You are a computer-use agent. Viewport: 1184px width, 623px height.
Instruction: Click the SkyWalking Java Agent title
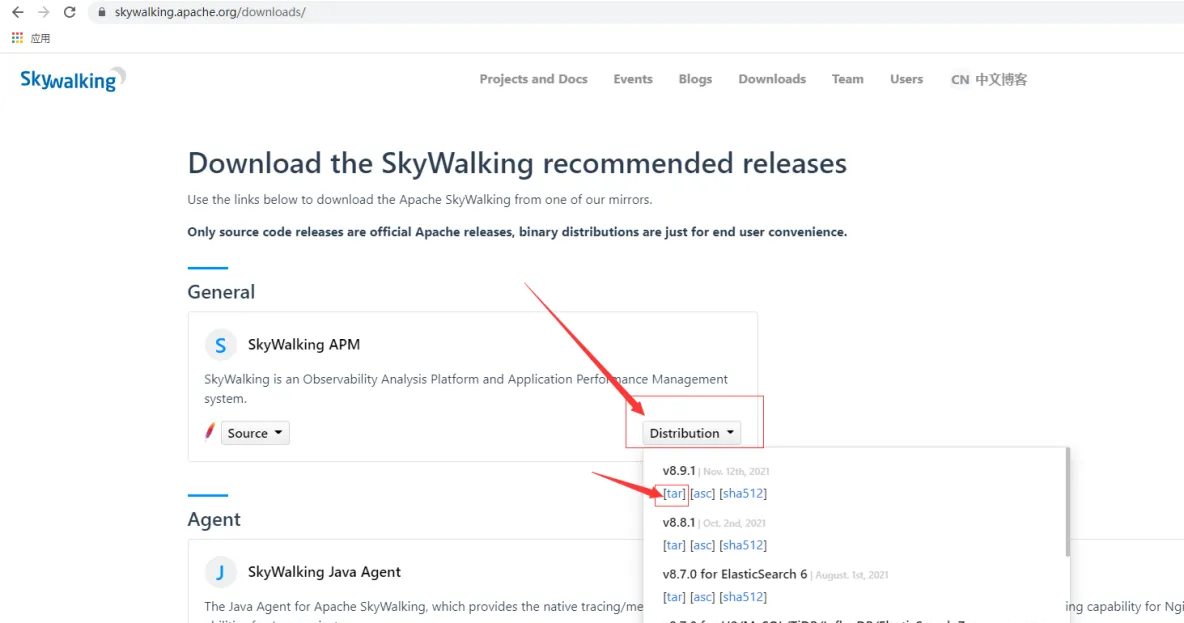tap(324, 572)
